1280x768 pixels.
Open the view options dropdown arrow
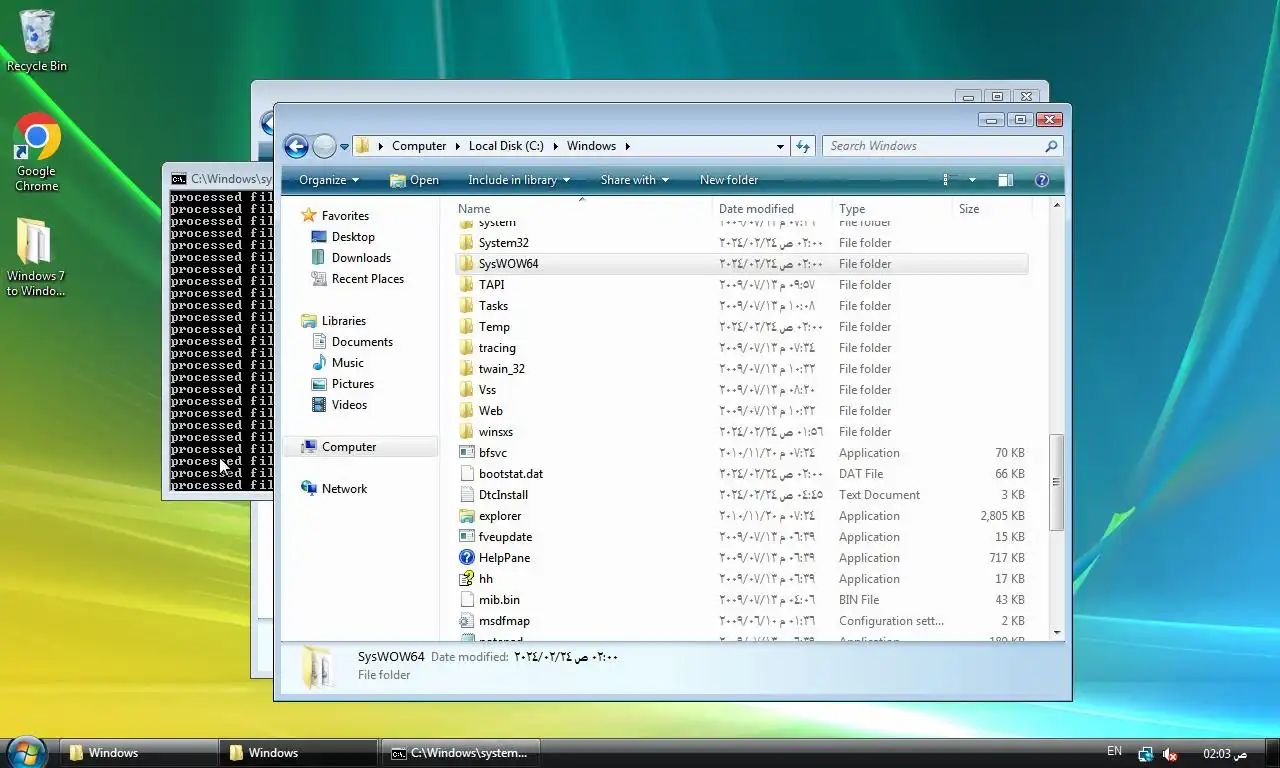972,180
